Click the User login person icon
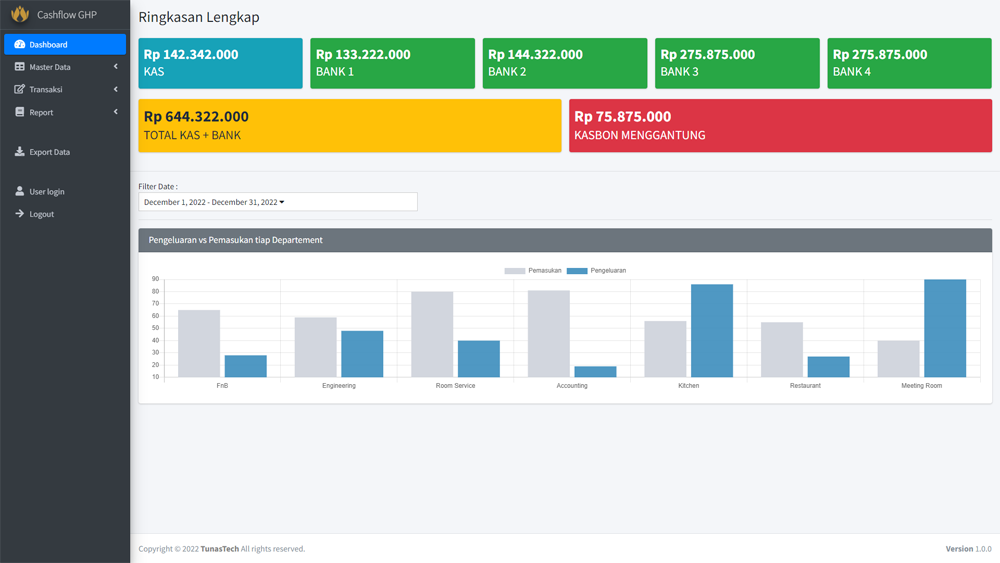 [20, 191]
